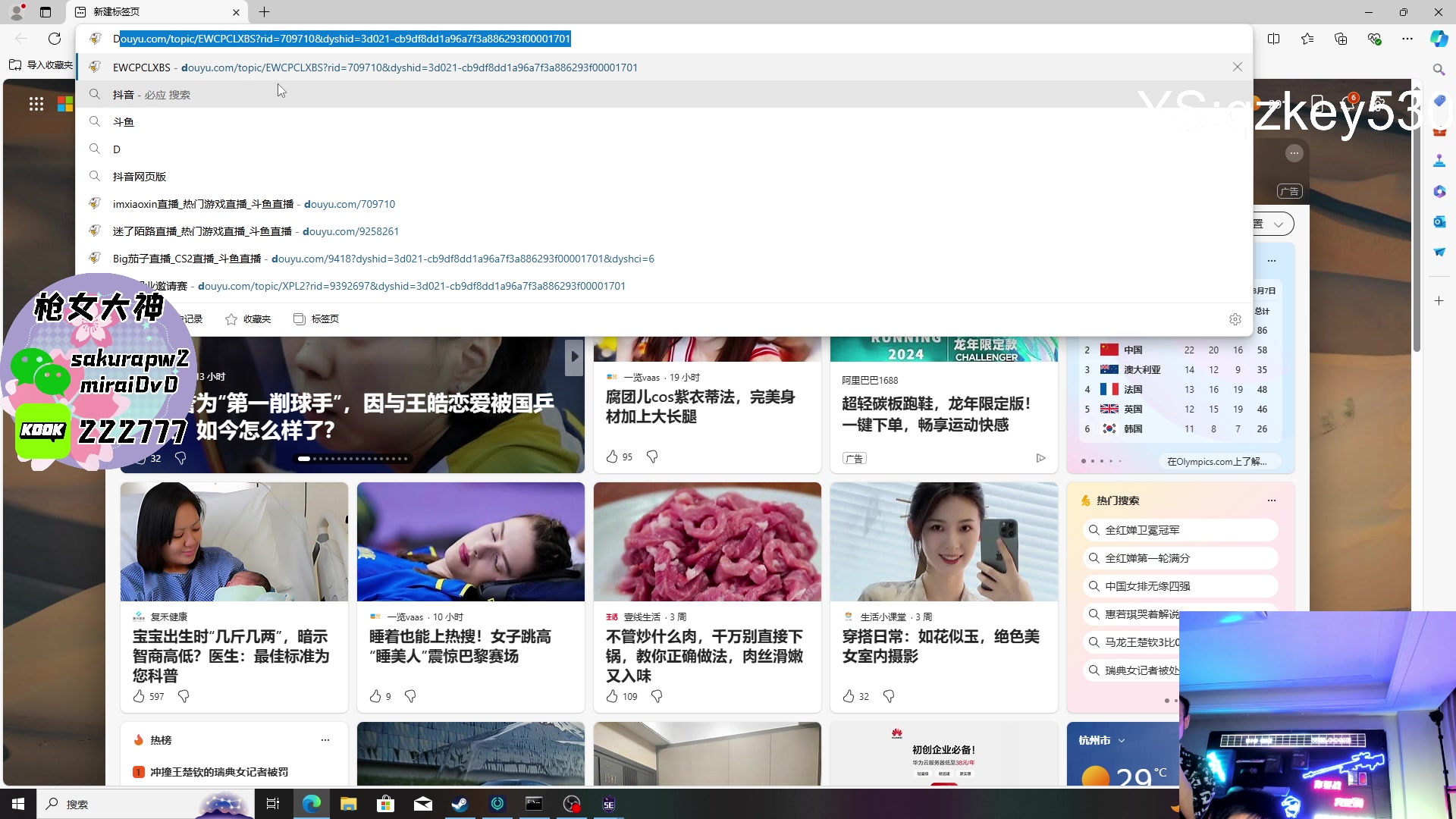Viewport: 1456px width, 819px height.
Task: Open split screen icon in toolbar
Action: [1274, 39]
